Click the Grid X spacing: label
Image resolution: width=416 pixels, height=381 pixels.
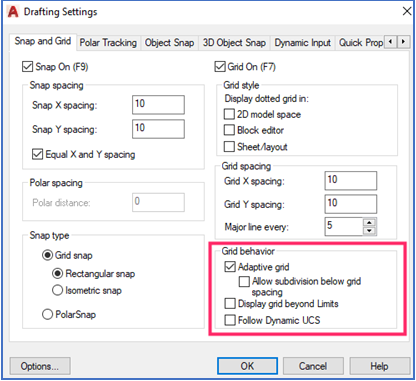[254, 181]
